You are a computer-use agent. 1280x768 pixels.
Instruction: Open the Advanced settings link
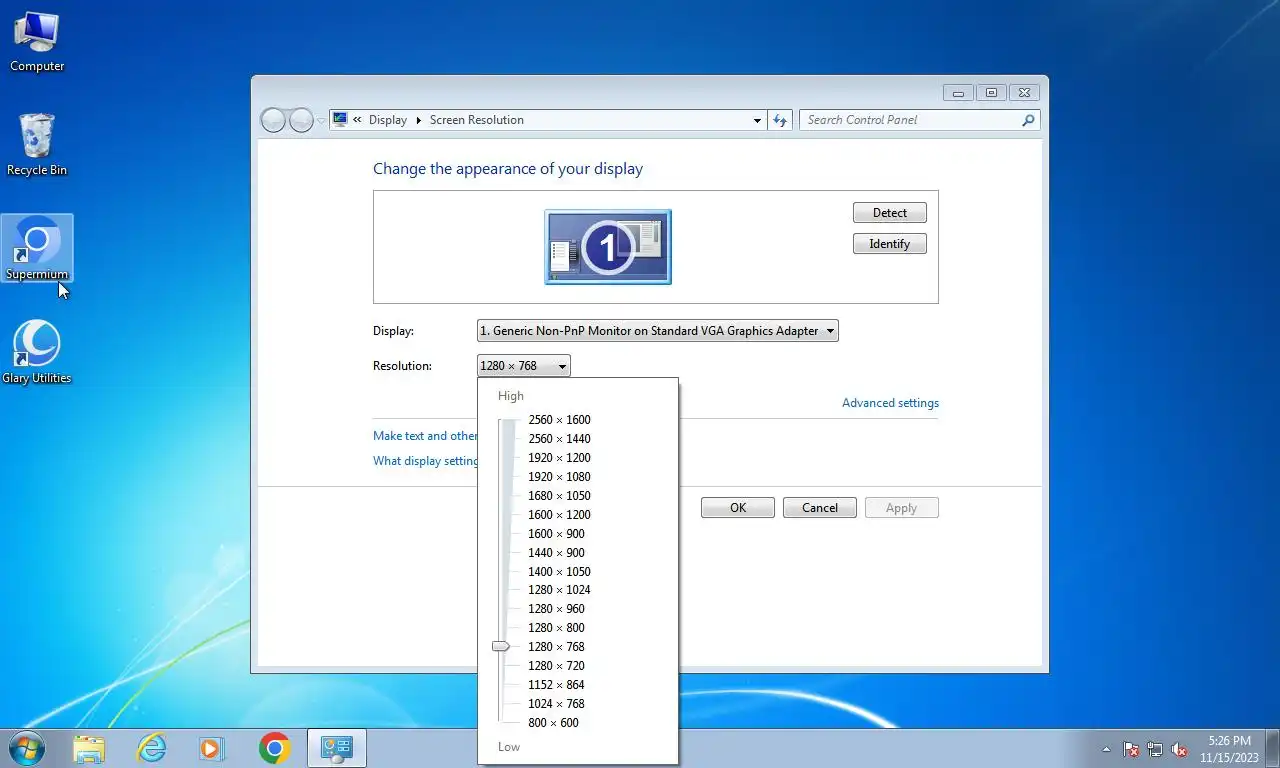(890, 403)
